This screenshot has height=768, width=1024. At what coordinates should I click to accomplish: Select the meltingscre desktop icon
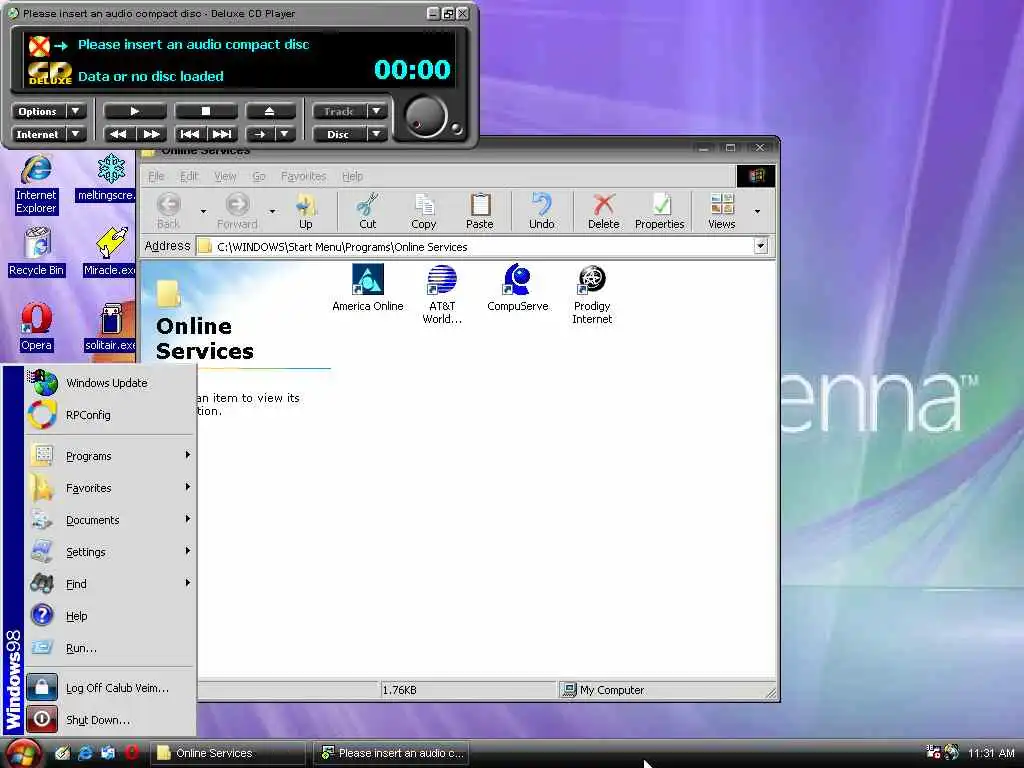click(107, 178)
